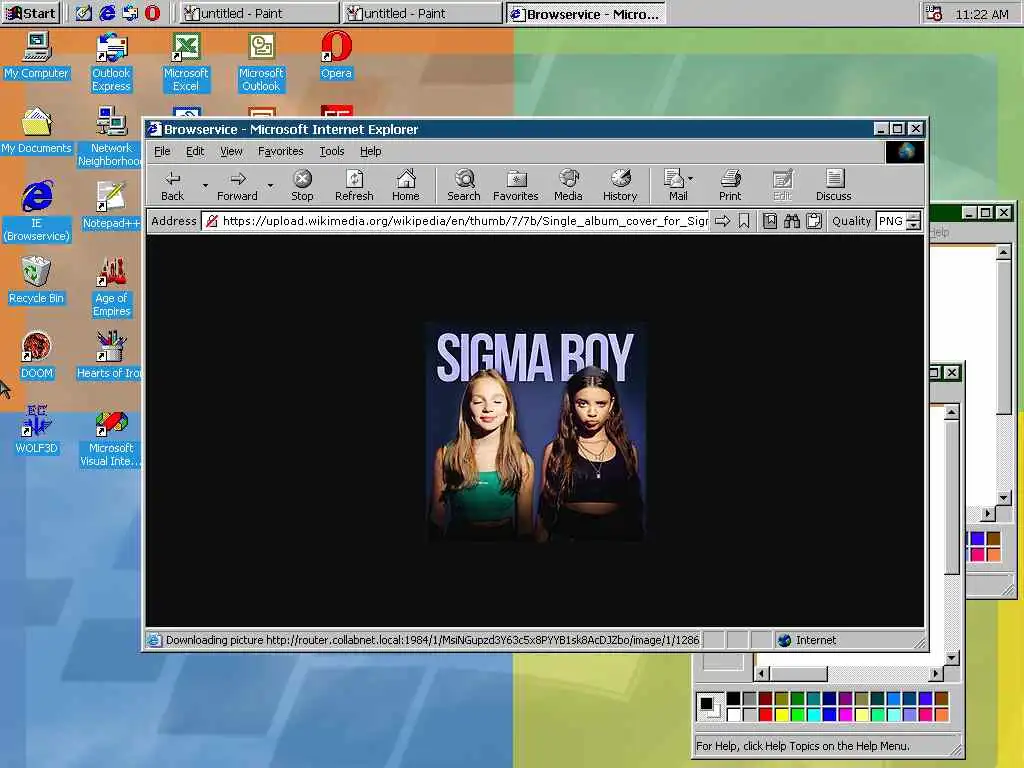The height and width of the screenshot is (768, 1024).
Task: Pick the black swatch in the Paint palette
Action: (733, 699)
